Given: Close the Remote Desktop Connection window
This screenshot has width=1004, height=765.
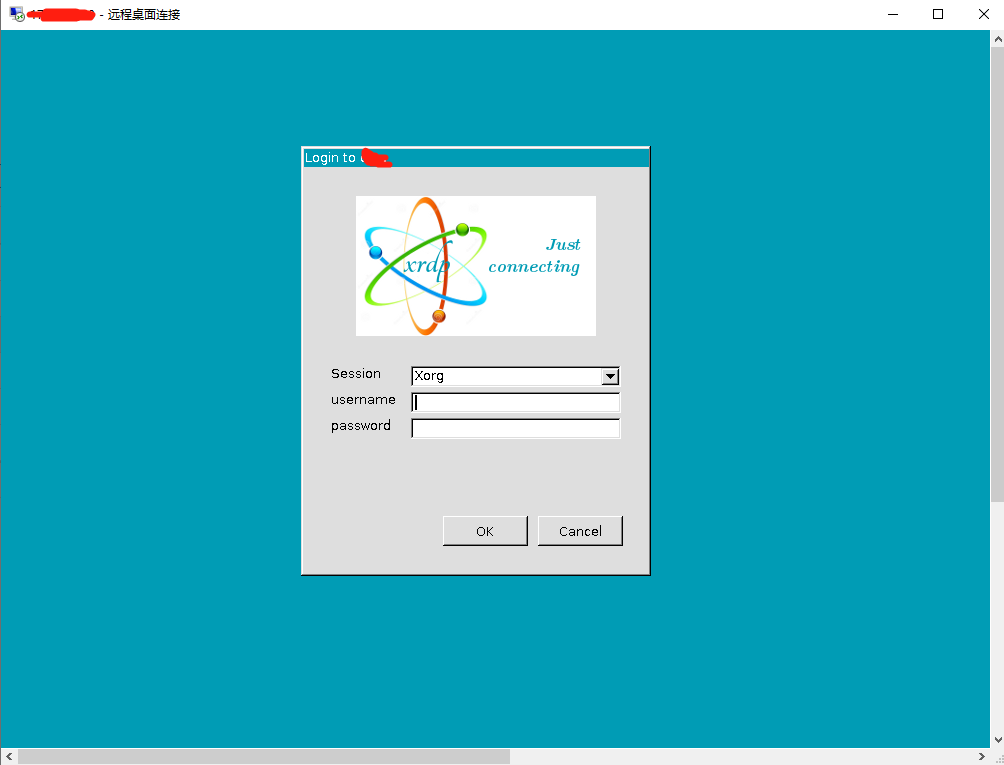Looking at the screenshot, I should click(x=984, y=14).
